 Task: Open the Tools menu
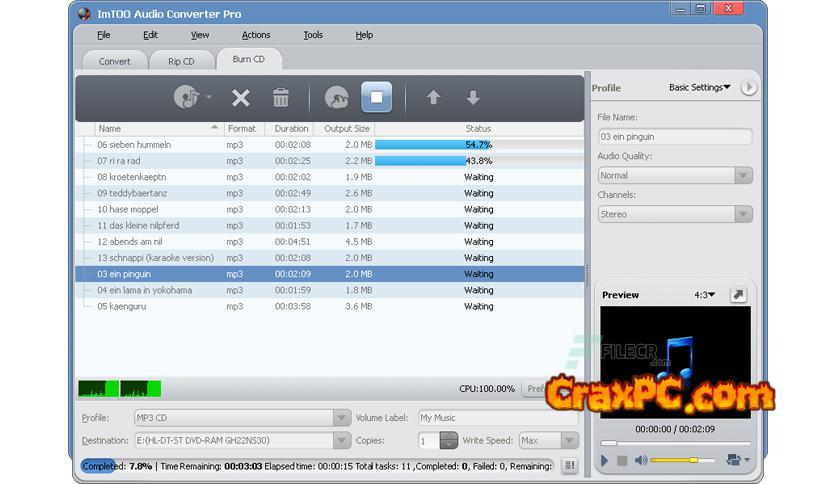313,35
